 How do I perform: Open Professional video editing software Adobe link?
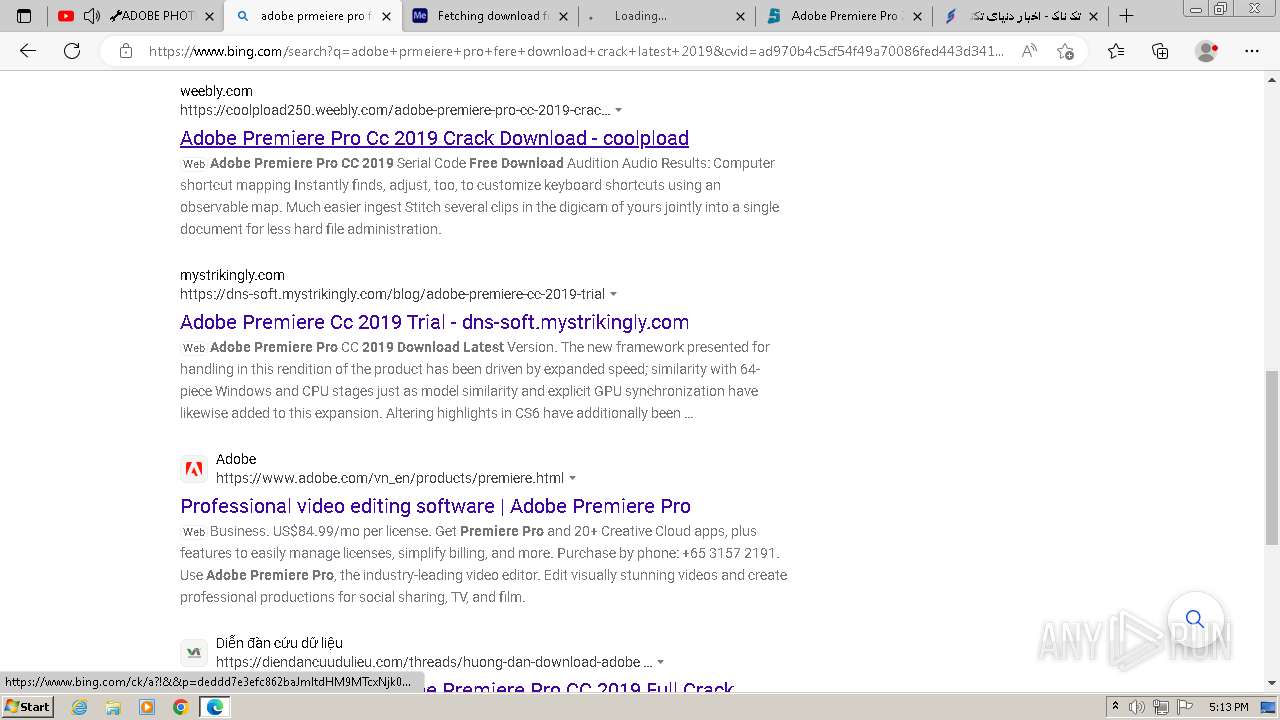point(435,506)
